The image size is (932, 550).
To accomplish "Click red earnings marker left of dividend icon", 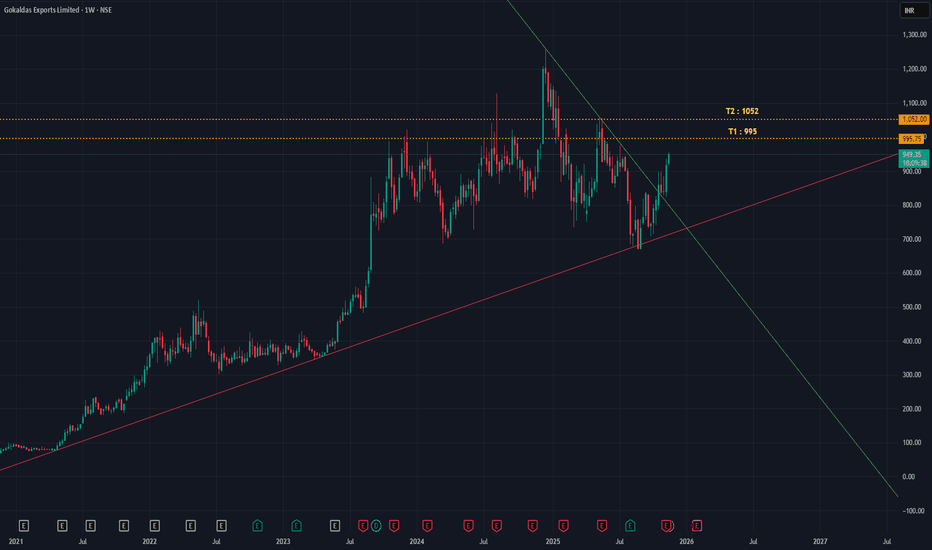I will pos(363,525).
